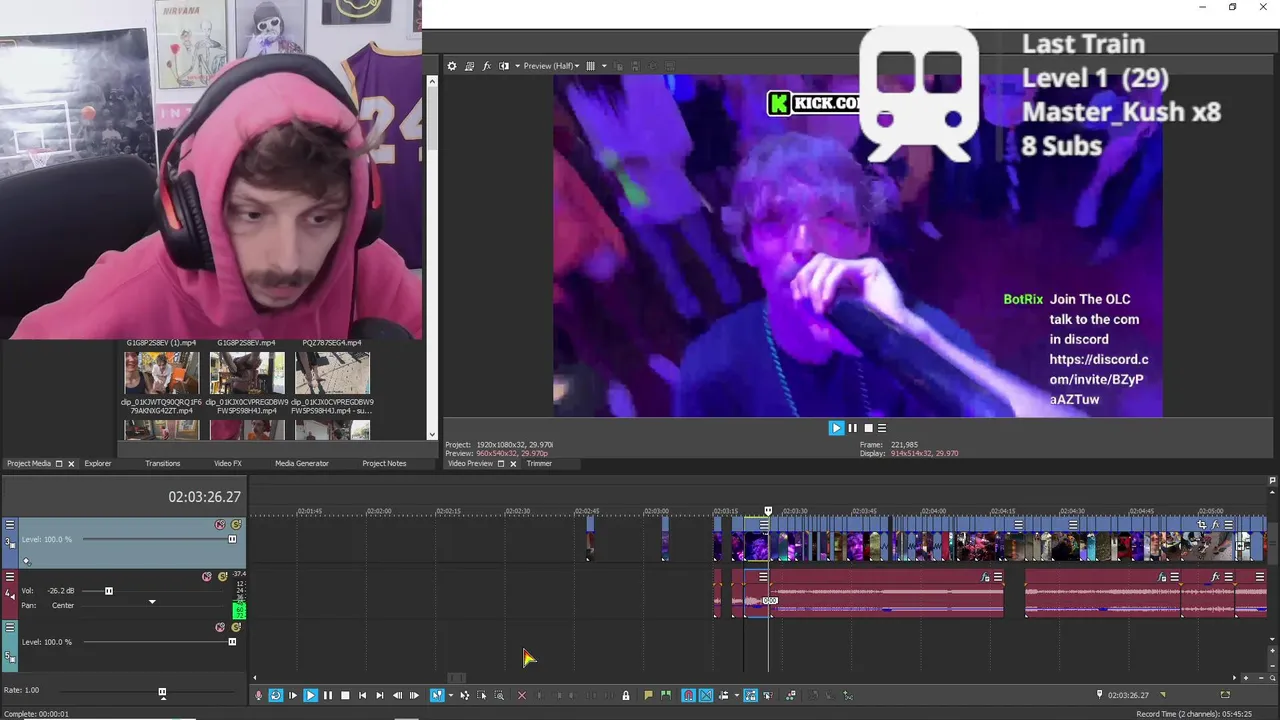Switch to Trimmer tab
The image size is (1280, 720).
(x=539, y=464)
